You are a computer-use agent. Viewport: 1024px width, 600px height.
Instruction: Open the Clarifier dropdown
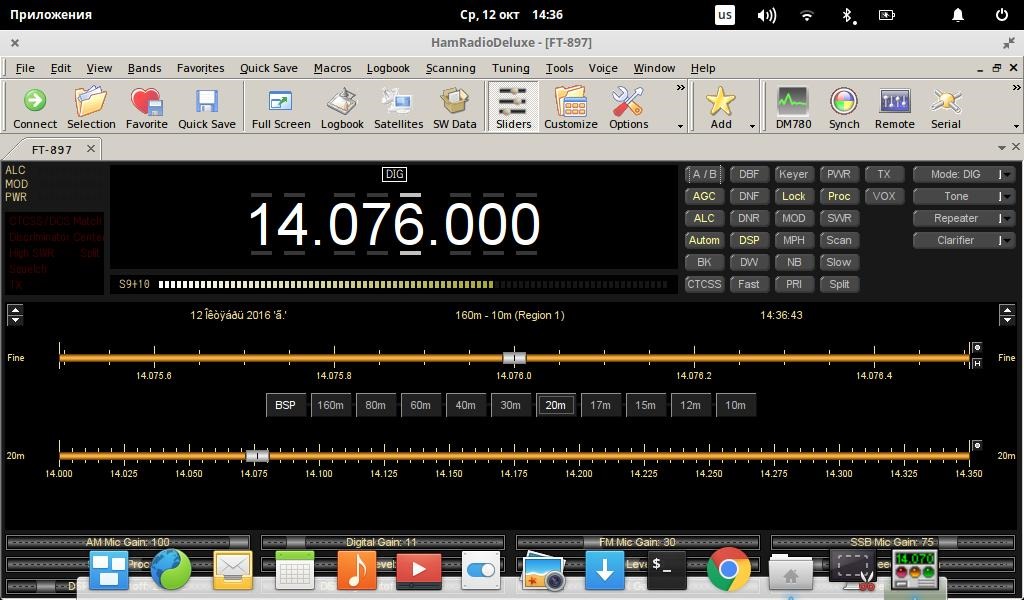(964, 240)
